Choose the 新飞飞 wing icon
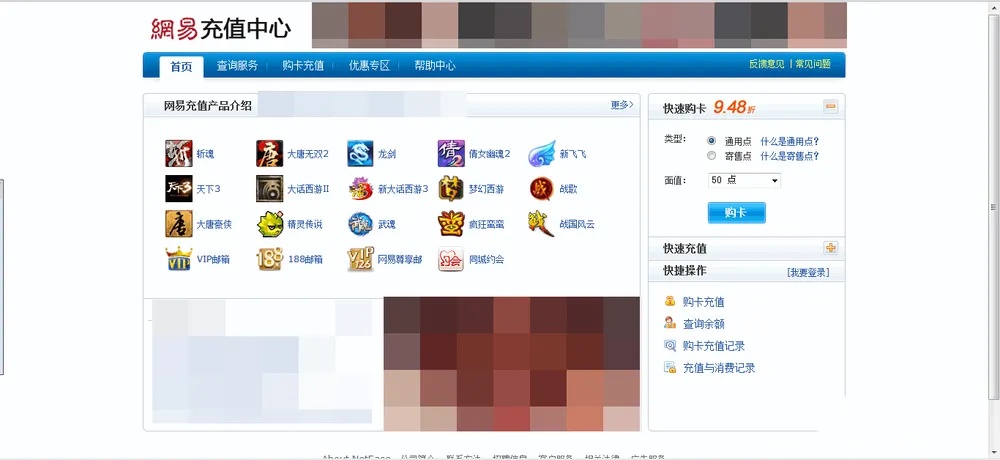 pyautogui.click(x=542, y=154)
